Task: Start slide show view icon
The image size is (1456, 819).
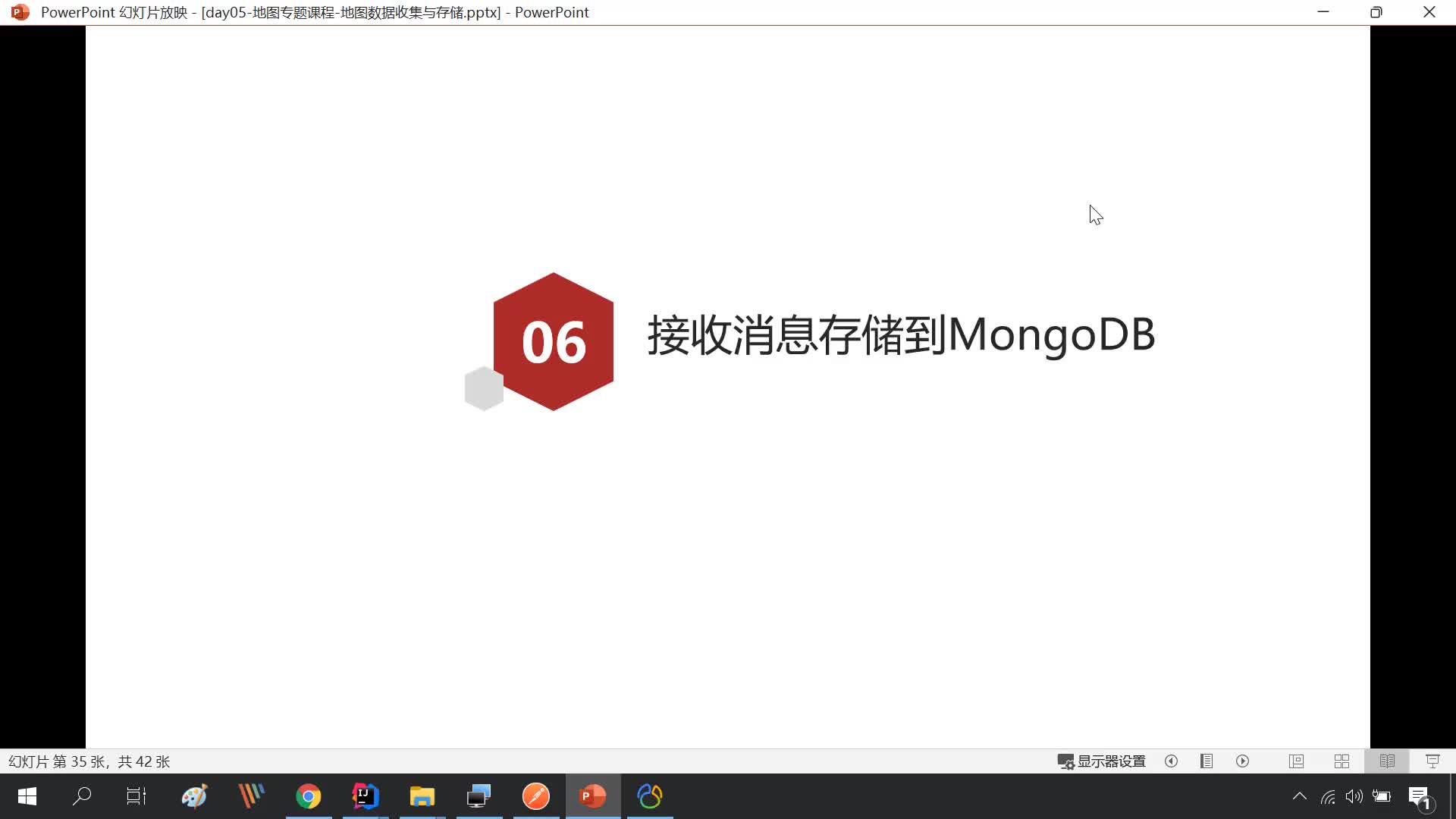Action: 1432,761
